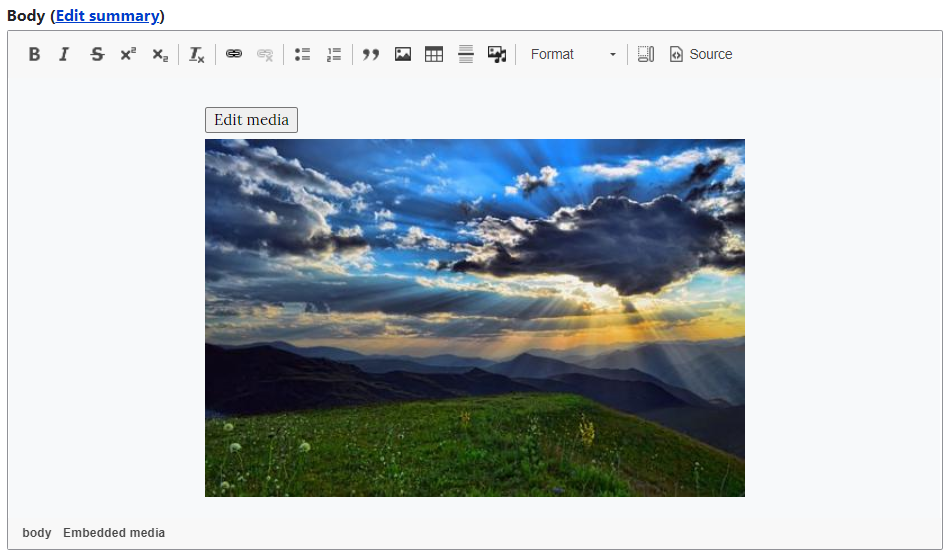Apply italic formatting

point(64,54)
